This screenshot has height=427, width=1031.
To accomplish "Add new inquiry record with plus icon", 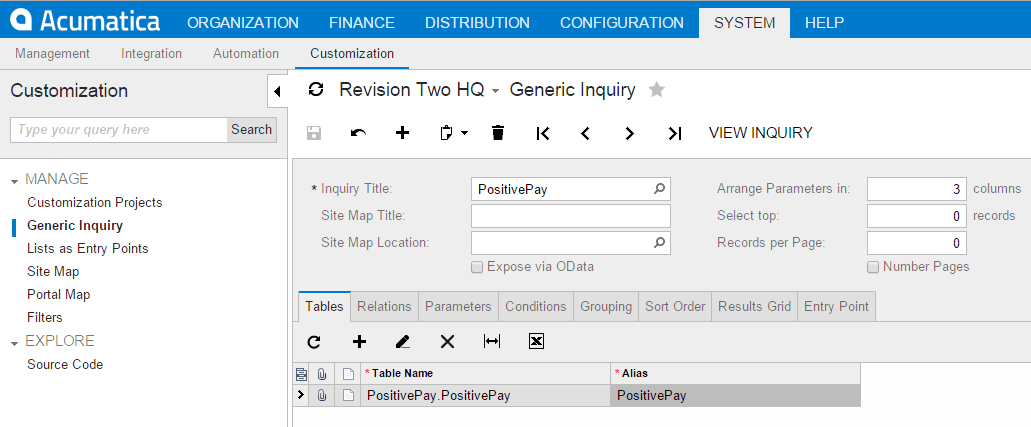I will pos(402,133).
